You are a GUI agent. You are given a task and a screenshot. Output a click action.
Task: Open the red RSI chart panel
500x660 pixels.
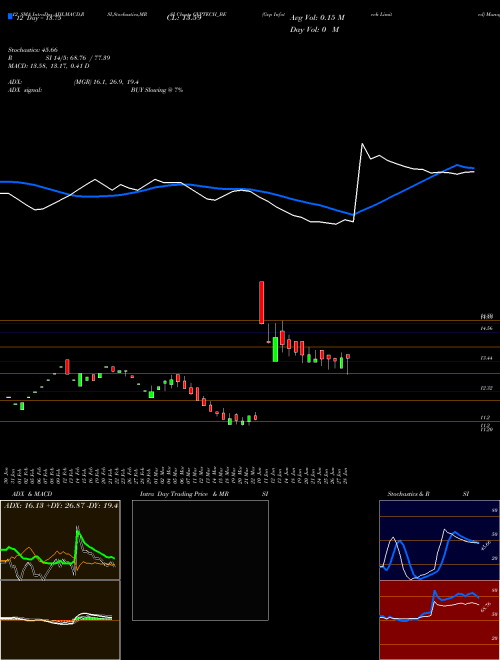(439, 620)
